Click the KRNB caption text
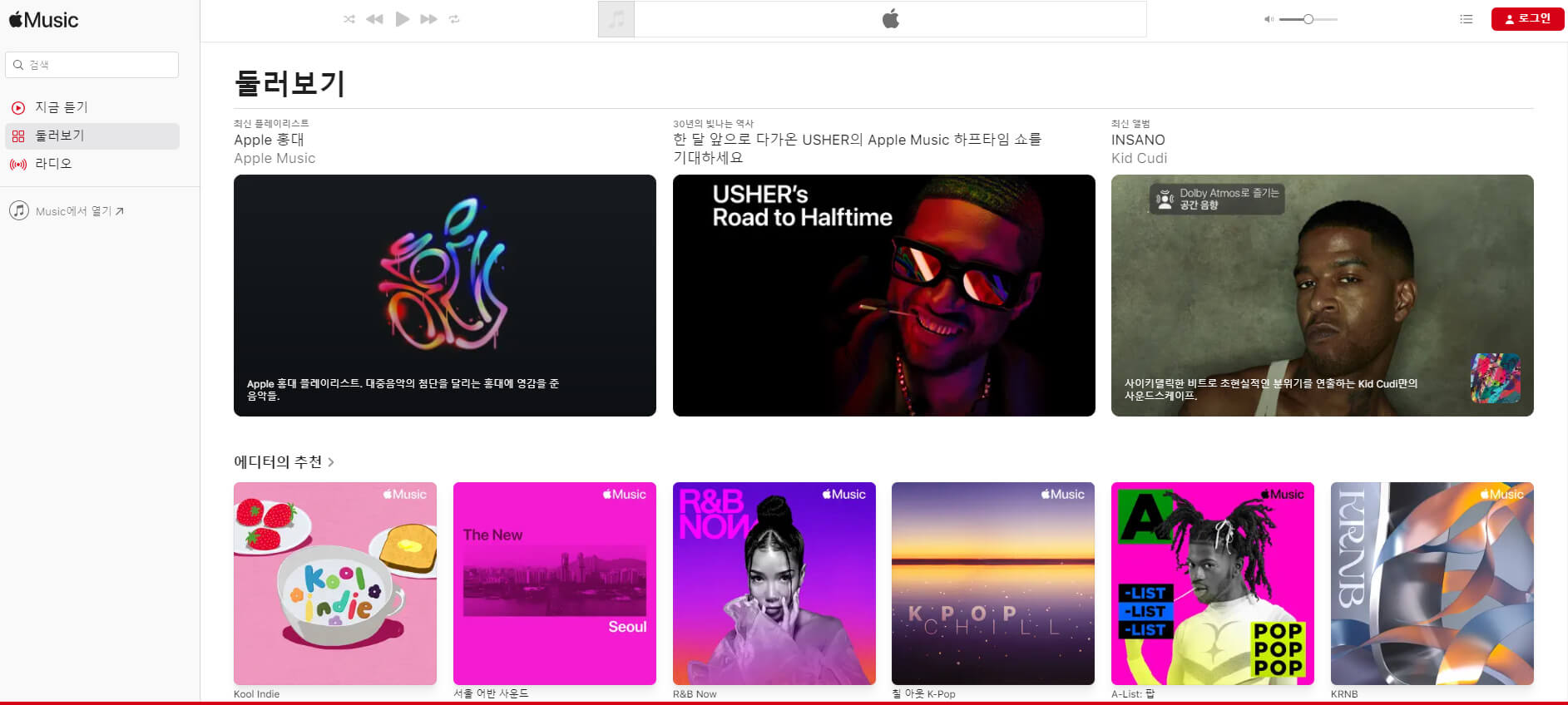 pos(1344,694)
